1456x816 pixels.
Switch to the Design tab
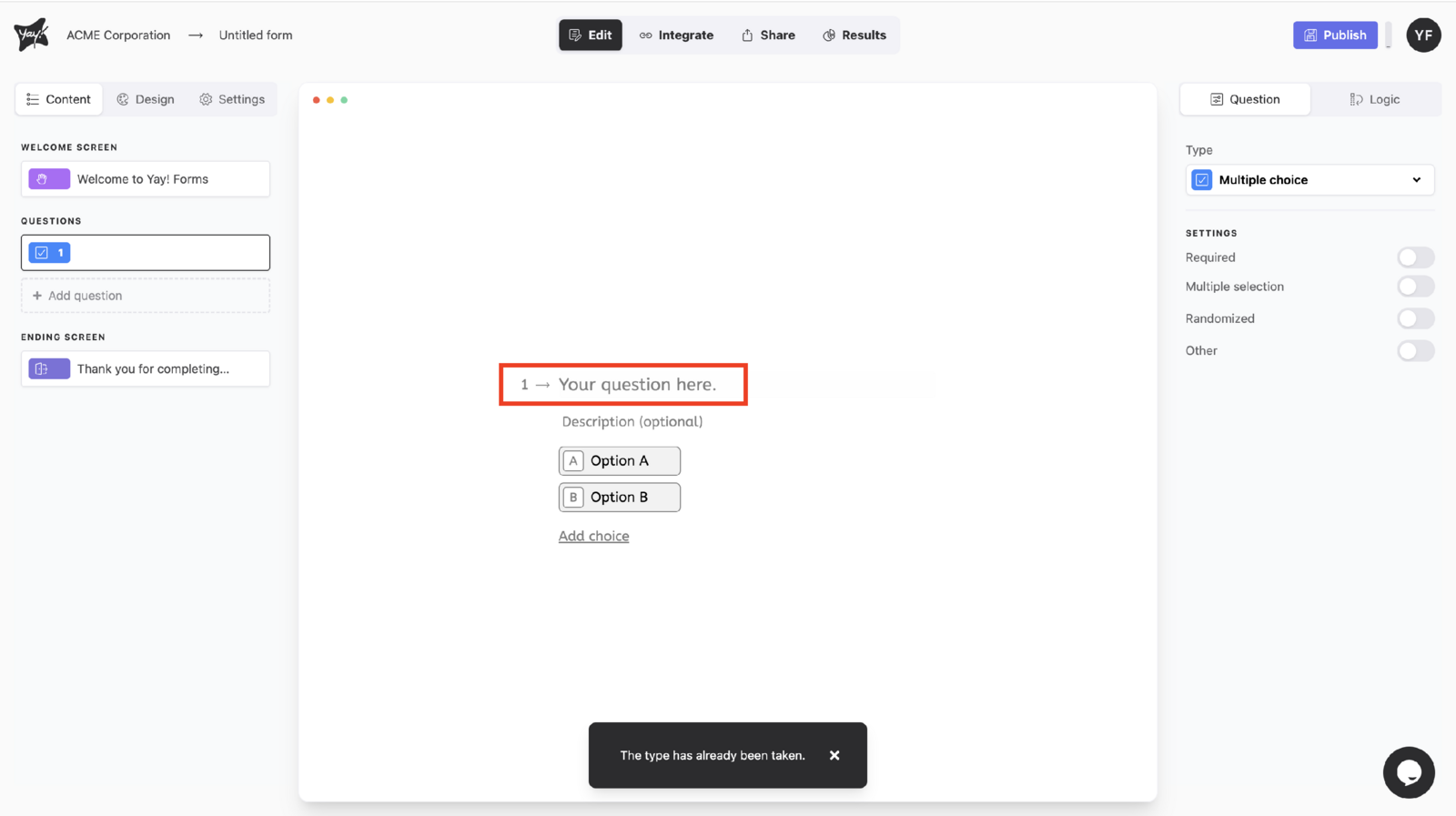[146, 99]
